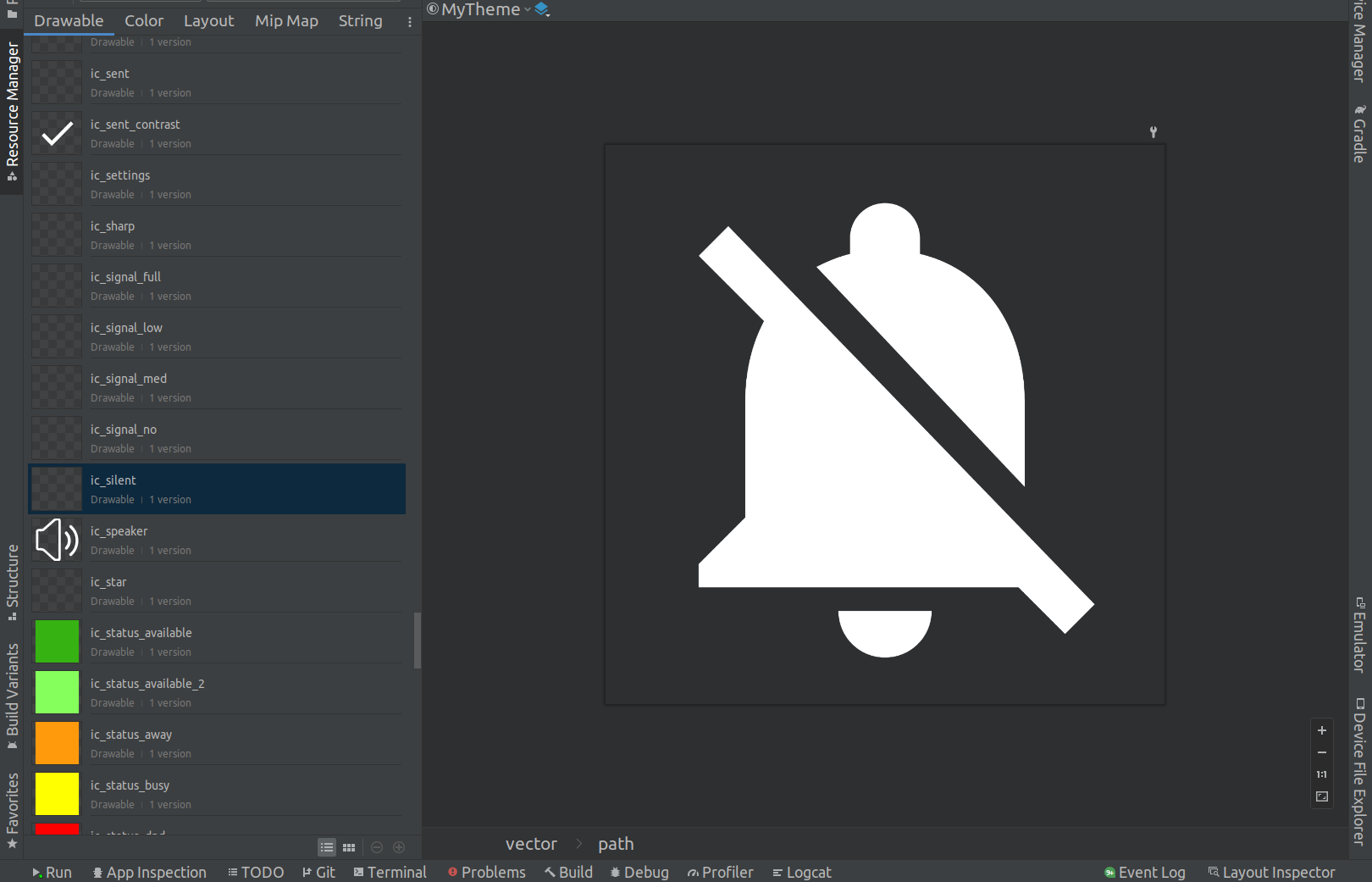This screenshot has height=882, width=1372.
Task: Switch resource list to grid view
Action: click(349, 847)
